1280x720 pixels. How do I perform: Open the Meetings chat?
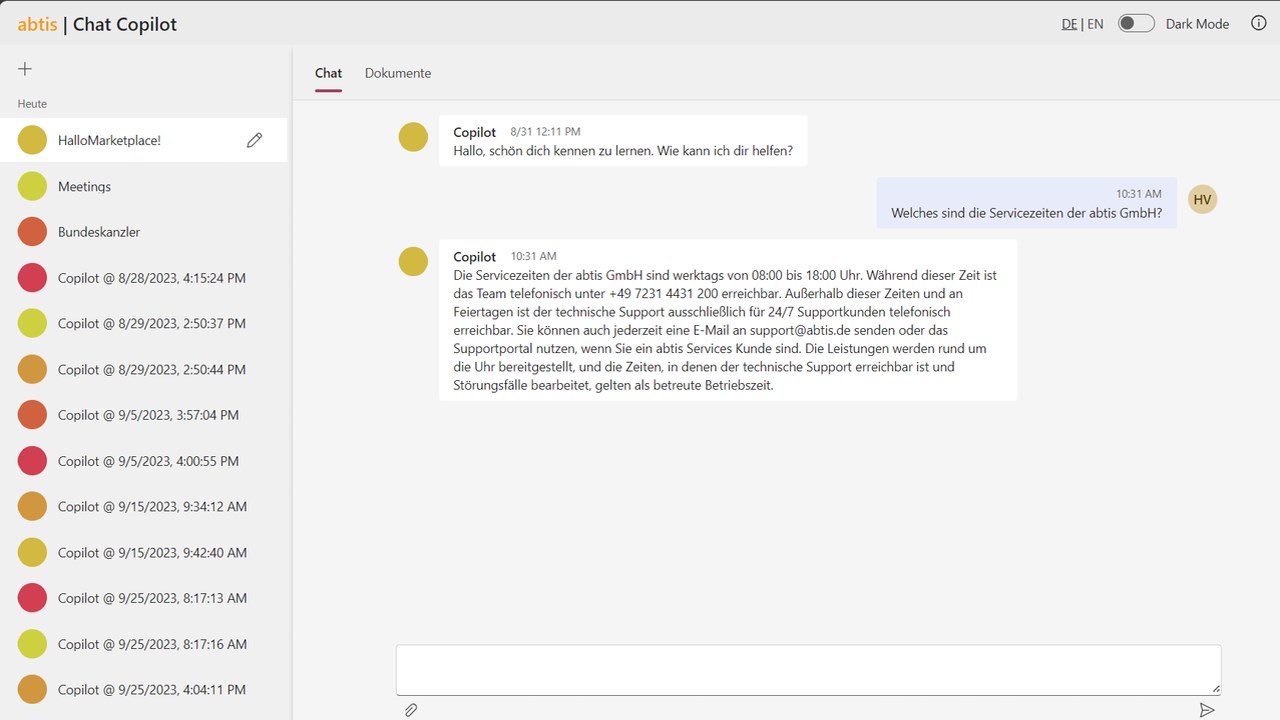click(x=143, y=186)
